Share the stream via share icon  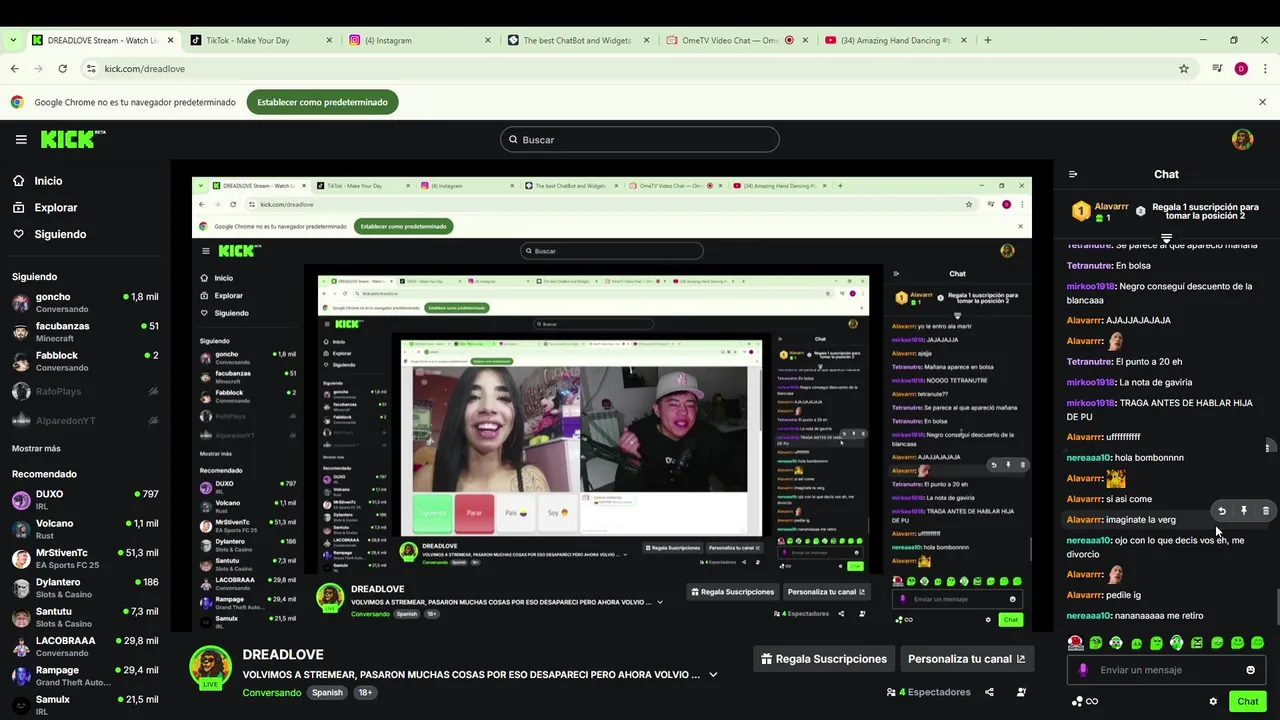pyautogui.click(x=989, y=692)
